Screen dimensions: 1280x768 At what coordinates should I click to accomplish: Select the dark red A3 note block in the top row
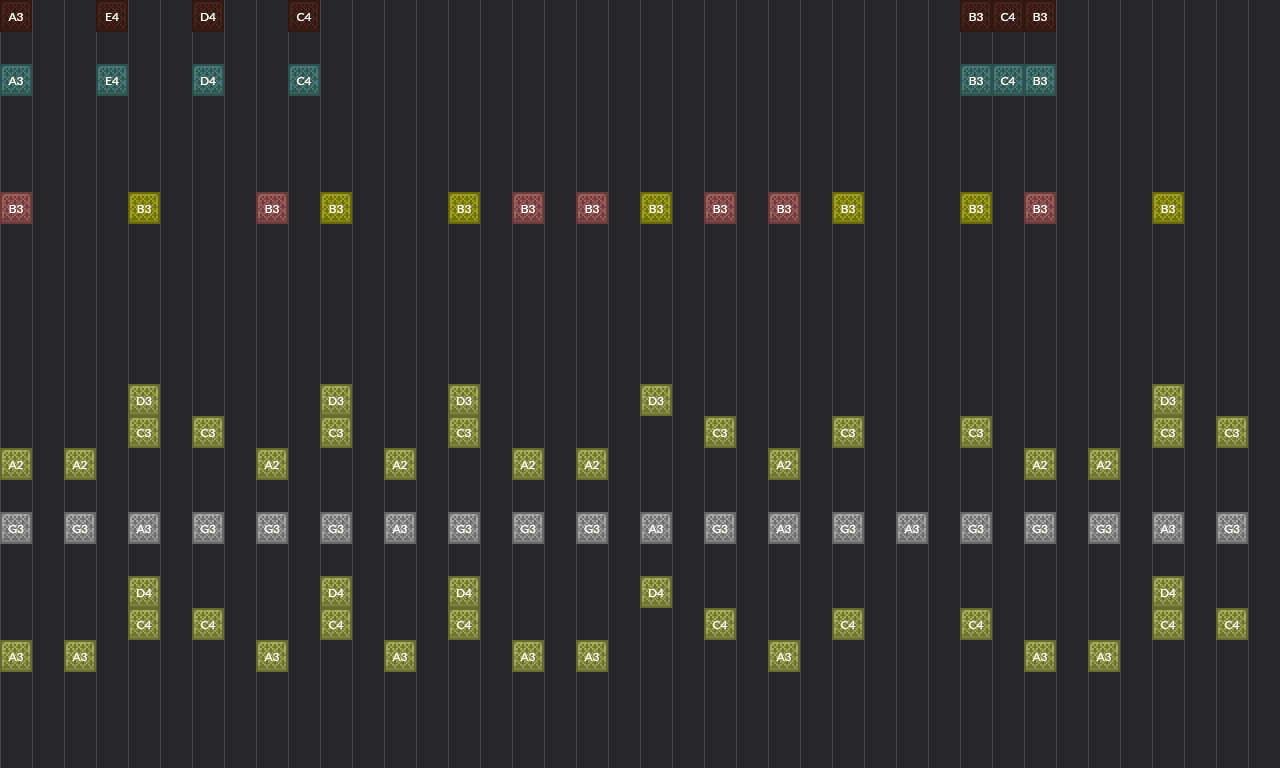[16, 16]
